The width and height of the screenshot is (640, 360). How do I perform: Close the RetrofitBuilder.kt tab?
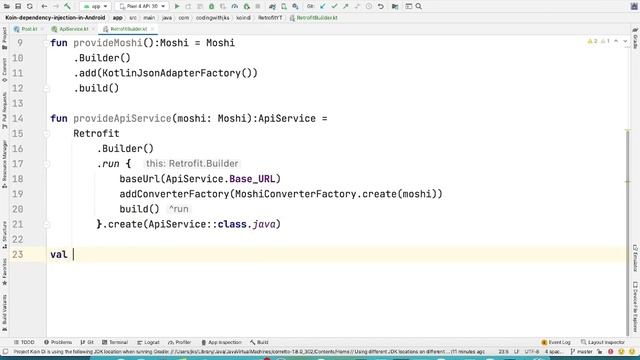(x=152, y=29)
